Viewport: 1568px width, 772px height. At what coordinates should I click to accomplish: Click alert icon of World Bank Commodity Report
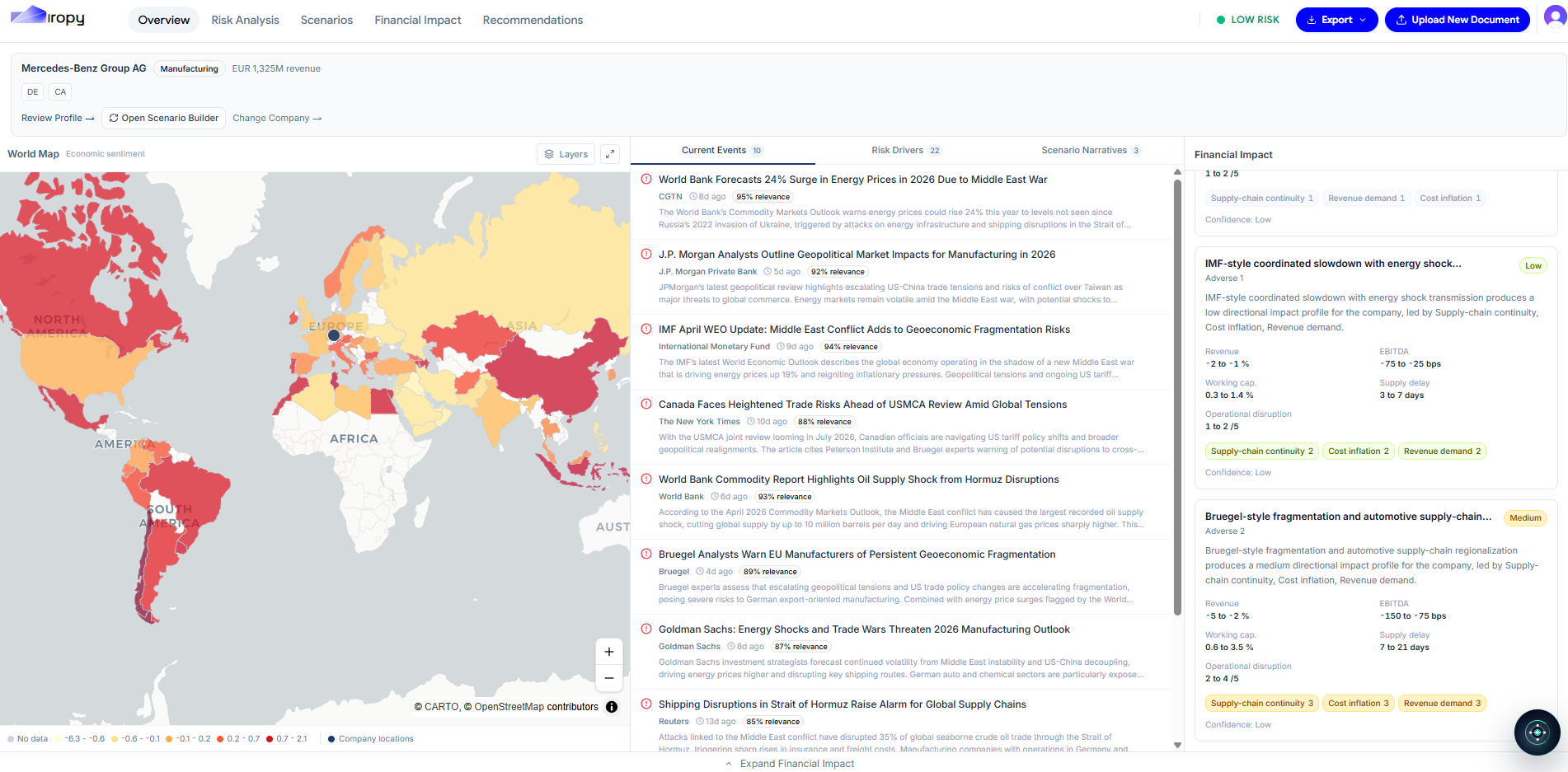[x=646, y=479]
